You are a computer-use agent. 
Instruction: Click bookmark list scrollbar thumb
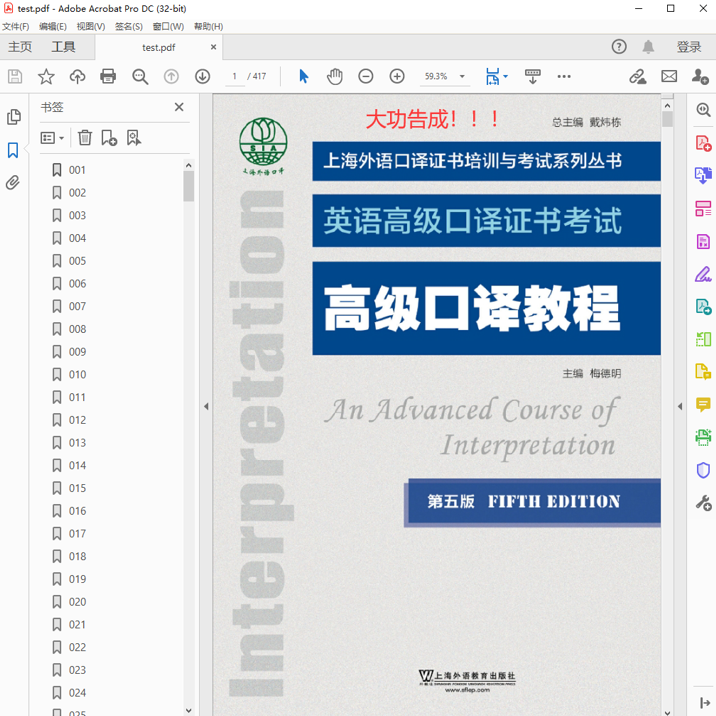click(189, 186)
